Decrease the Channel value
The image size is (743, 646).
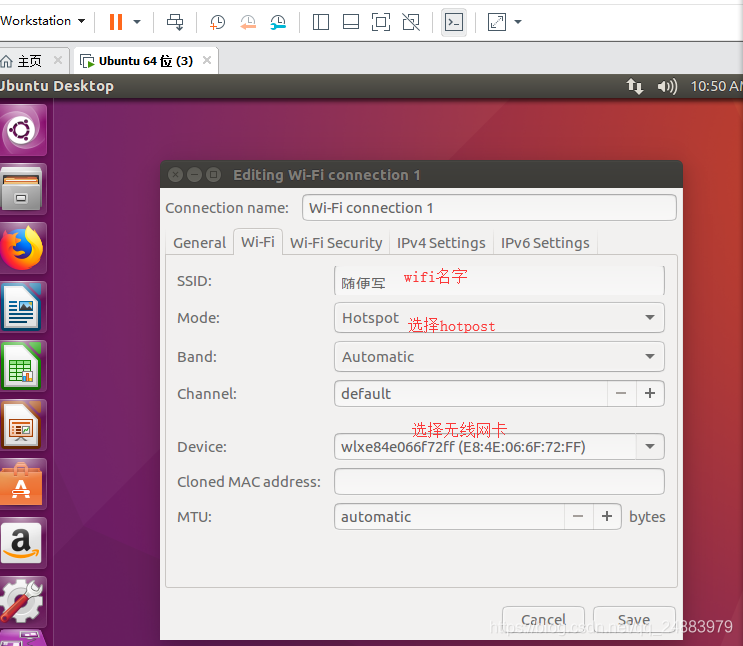(621, 393)
